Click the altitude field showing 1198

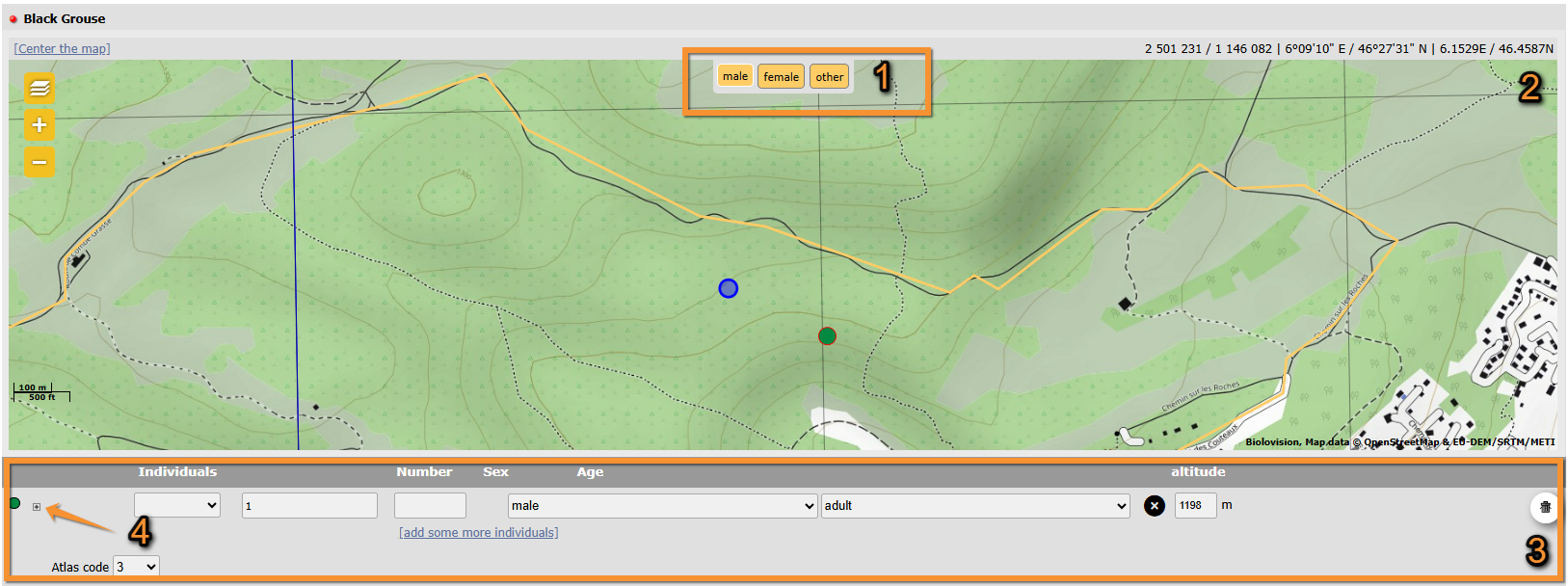coord(1194,506)
